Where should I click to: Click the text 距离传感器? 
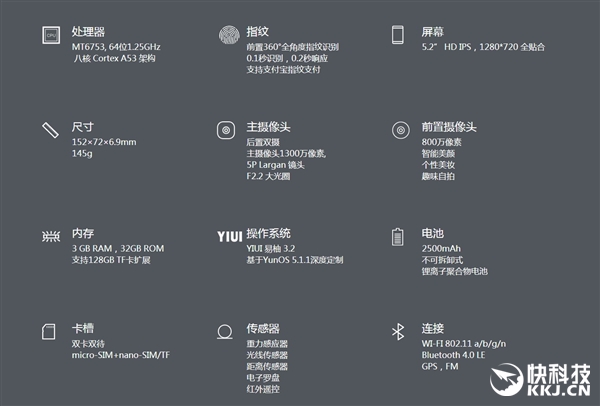[x=267, y=366]
